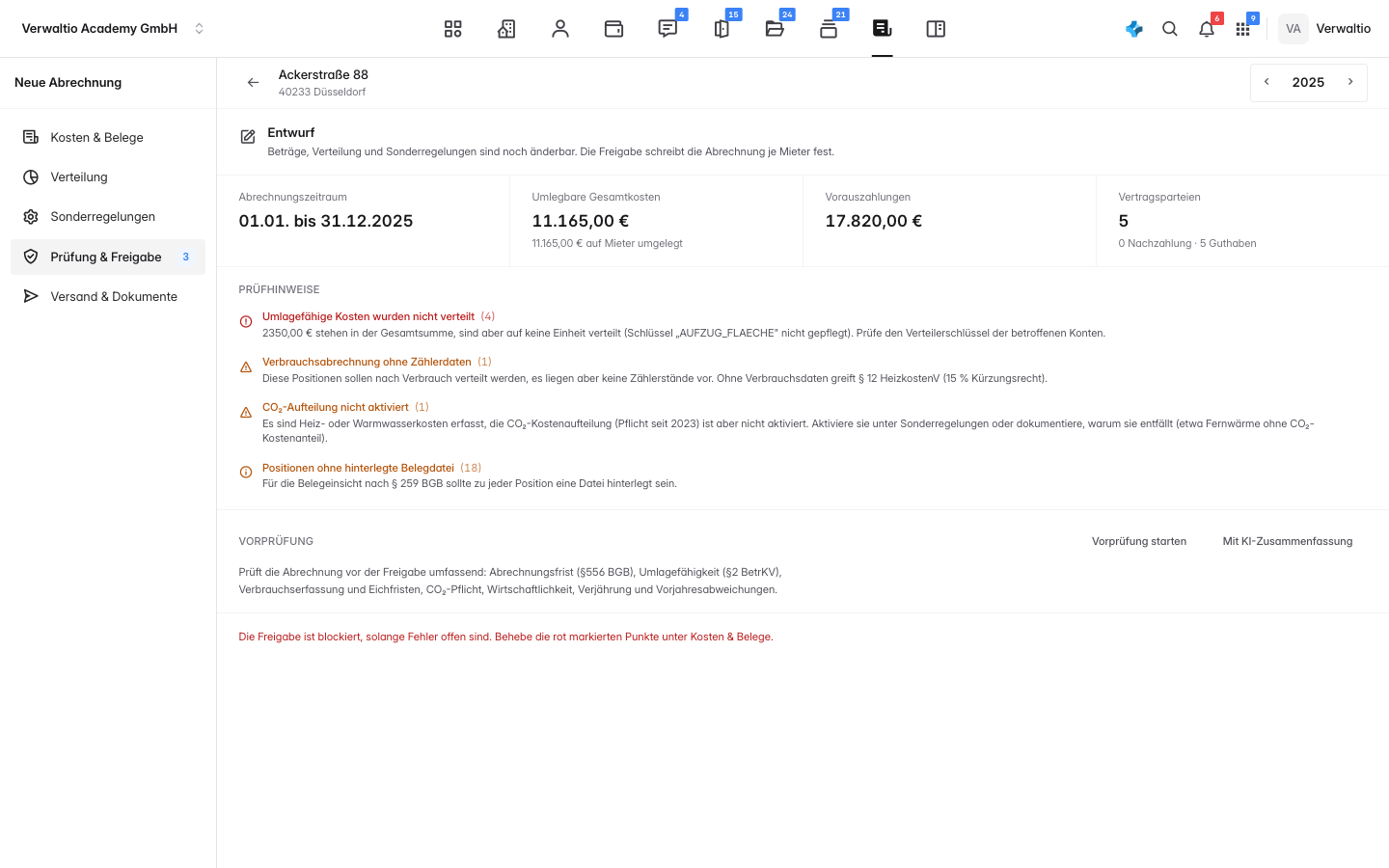This screenshot has width=1389, height=868.
Task: Click Vorprüfung starten button
Action: 1139,541
